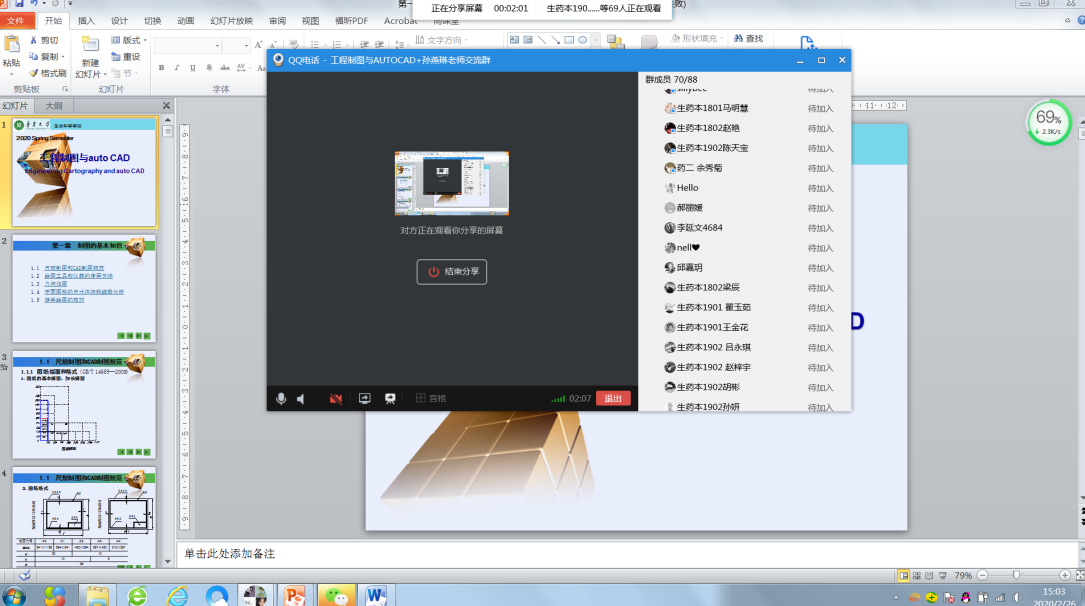Click the presentation demo icon in call toolbar
Image resolution: width=1085 pixels, height=606 pixels.
click(390, 398)
